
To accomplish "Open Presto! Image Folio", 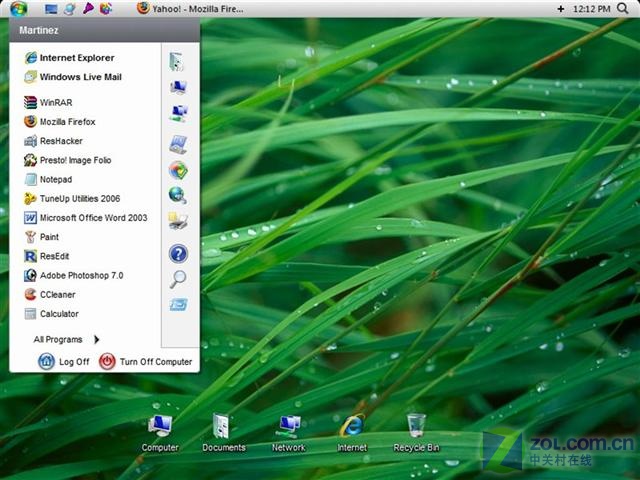I will click(67, 160).
